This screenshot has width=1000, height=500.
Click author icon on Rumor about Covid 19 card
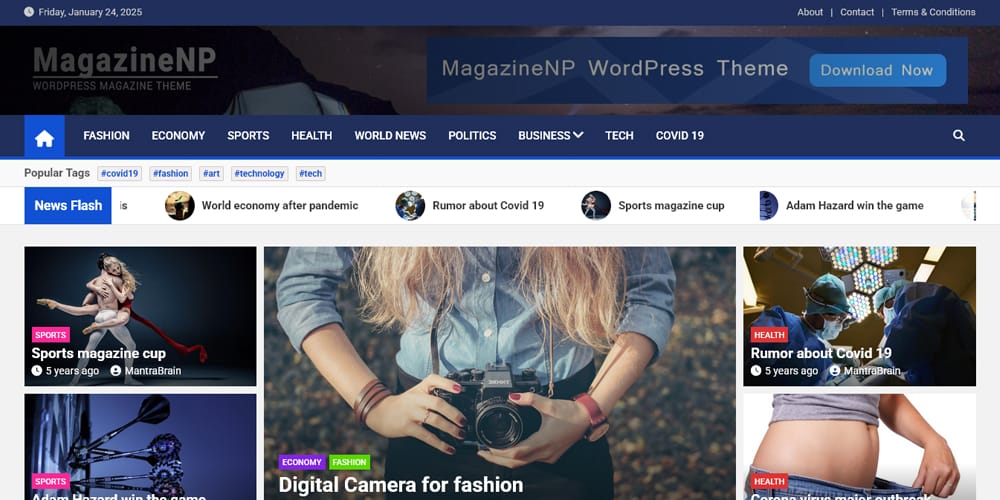(835, 371)
